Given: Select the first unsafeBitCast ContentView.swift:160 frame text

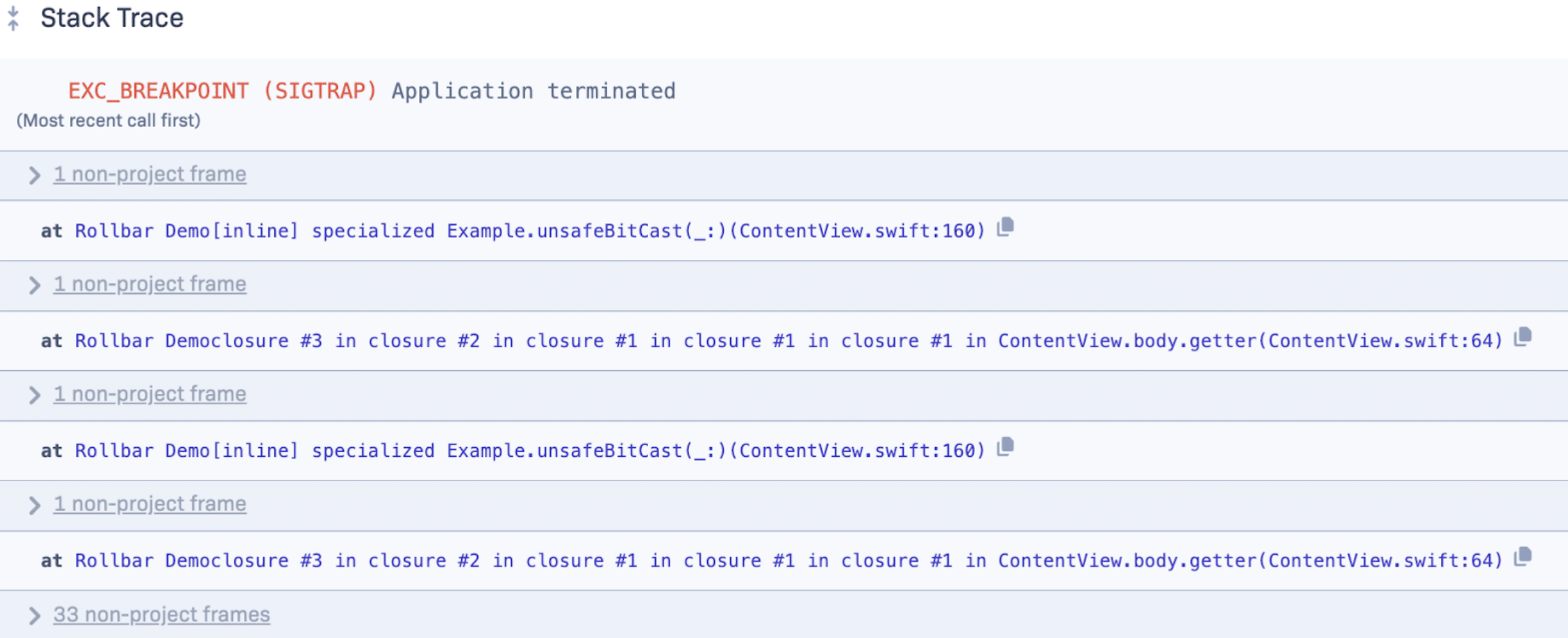Looking at the screenshot, I should 530,231.
